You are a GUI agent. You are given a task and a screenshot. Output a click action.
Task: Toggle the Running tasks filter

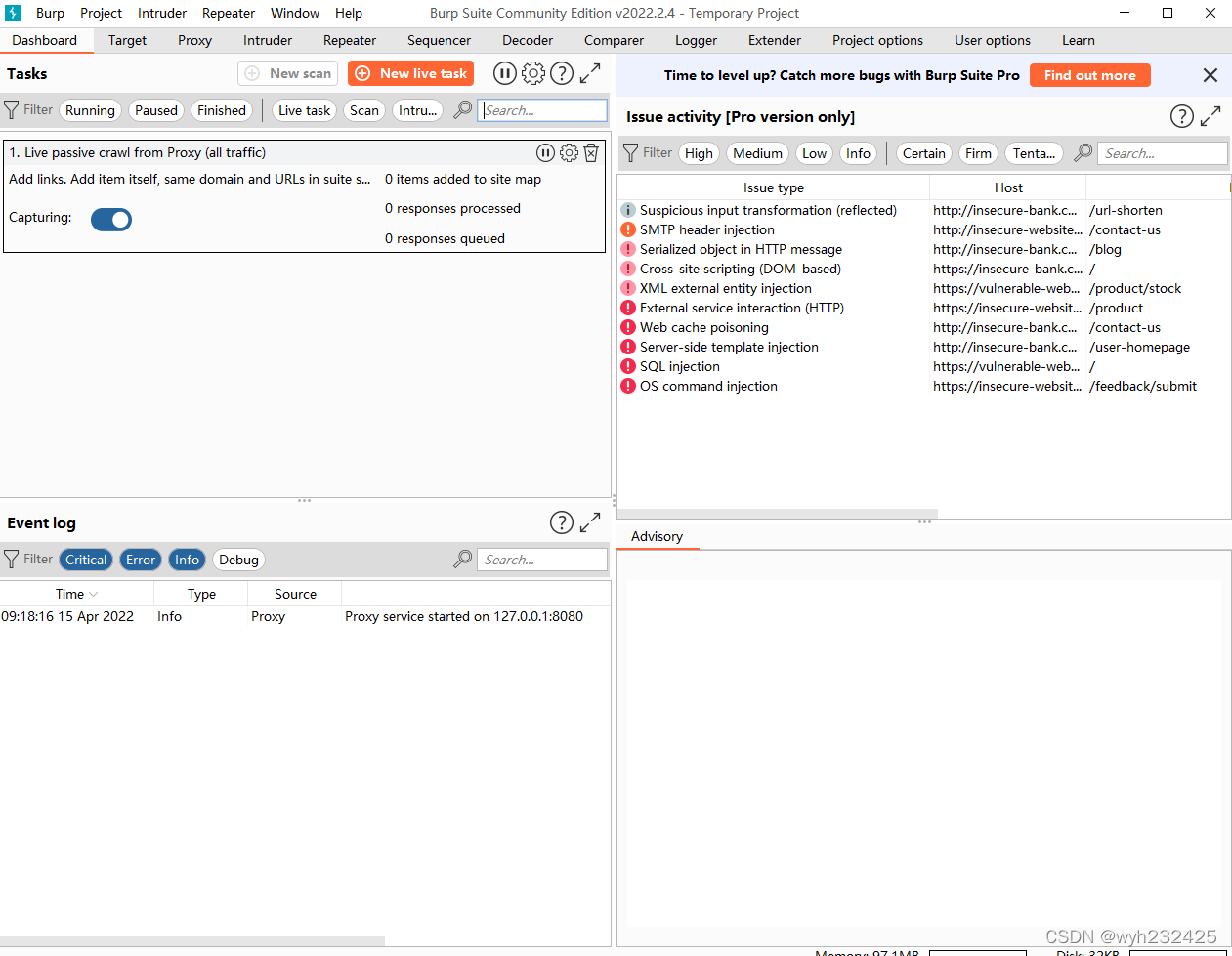(x=90, y=110)
